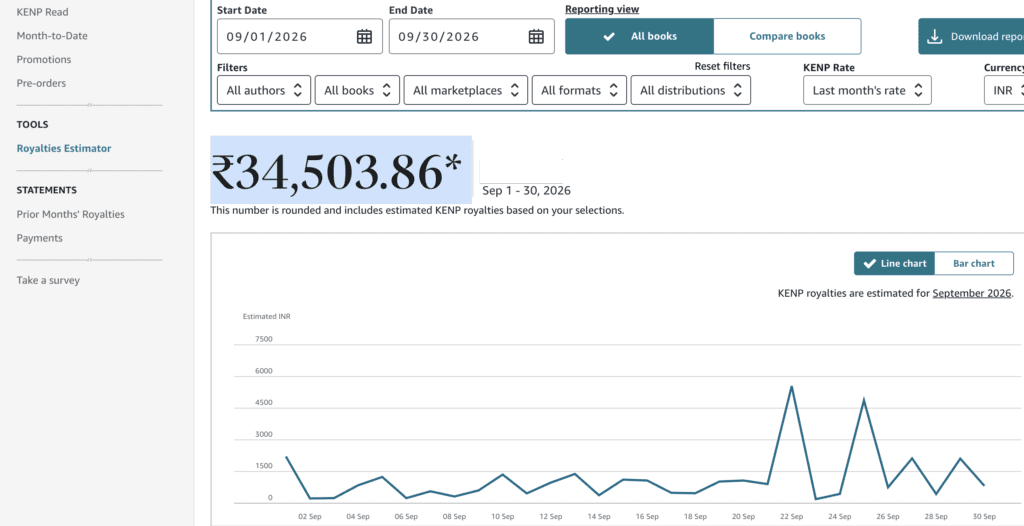Click the Download report button

click(971, 37)
